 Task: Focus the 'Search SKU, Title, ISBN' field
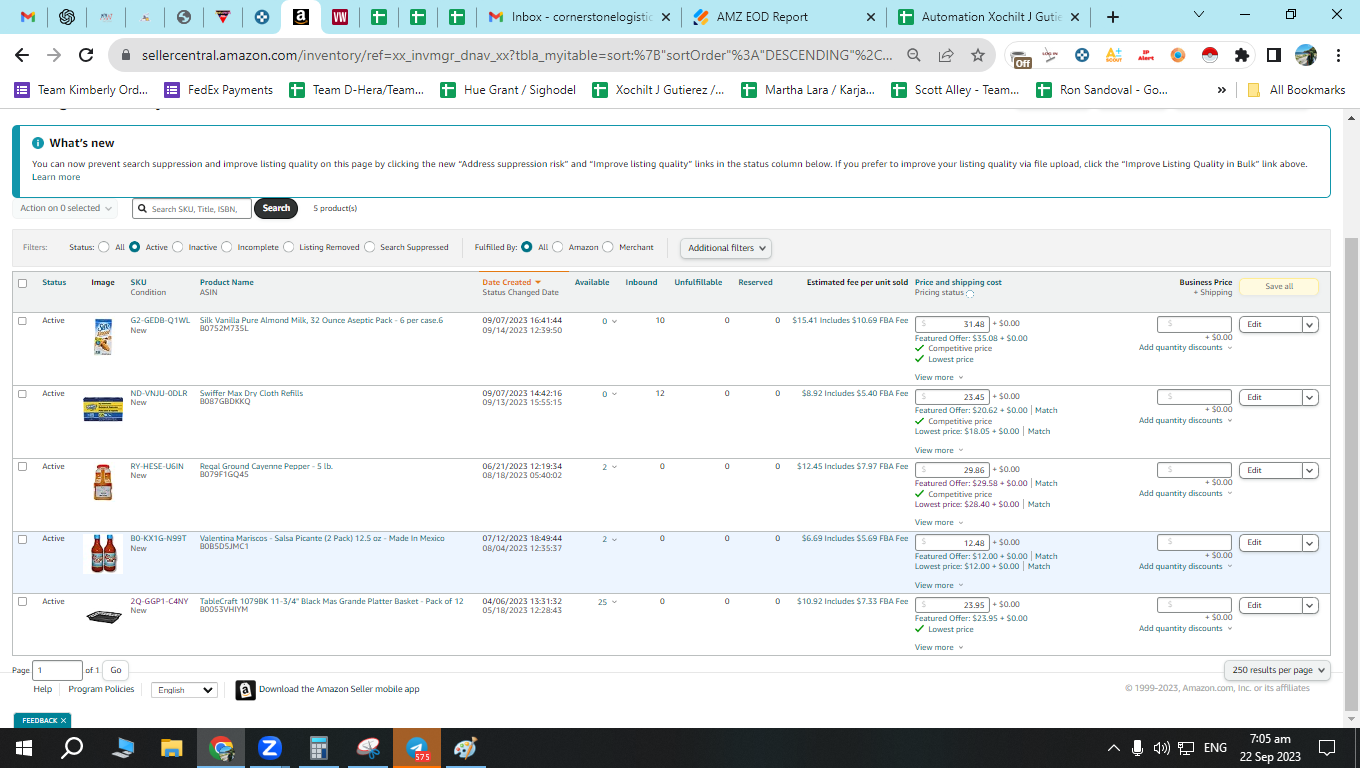192,208
